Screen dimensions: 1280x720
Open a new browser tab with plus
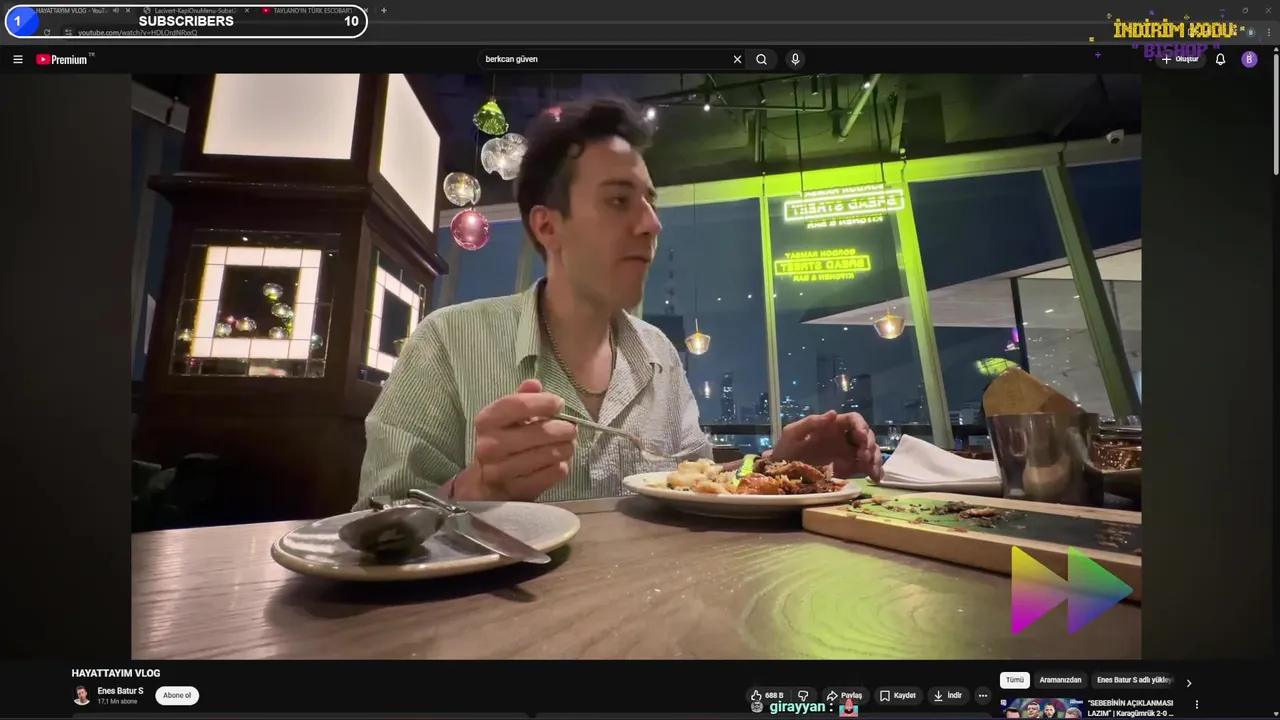384,10
